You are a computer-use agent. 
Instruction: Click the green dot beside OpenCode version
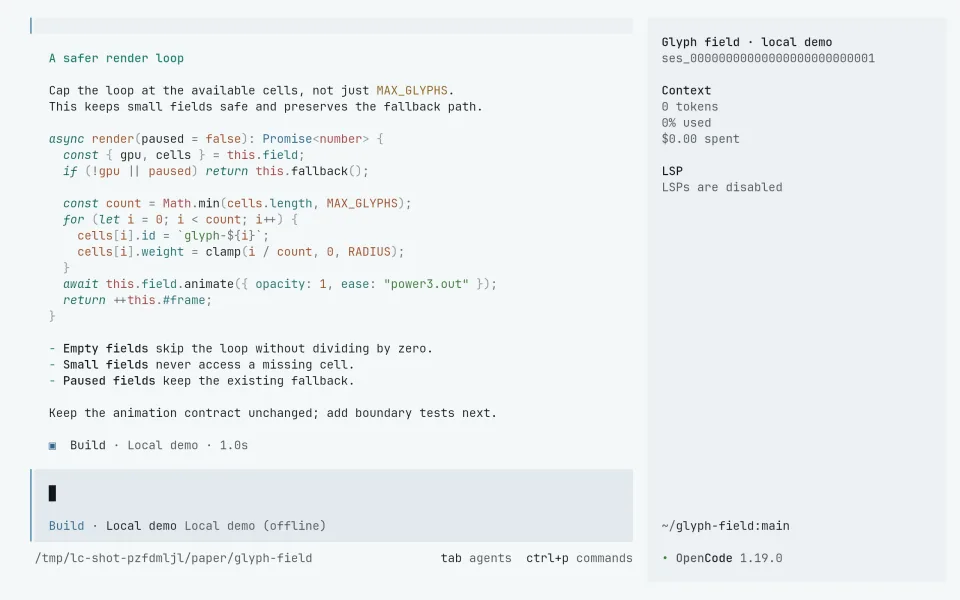coord(665,558)
